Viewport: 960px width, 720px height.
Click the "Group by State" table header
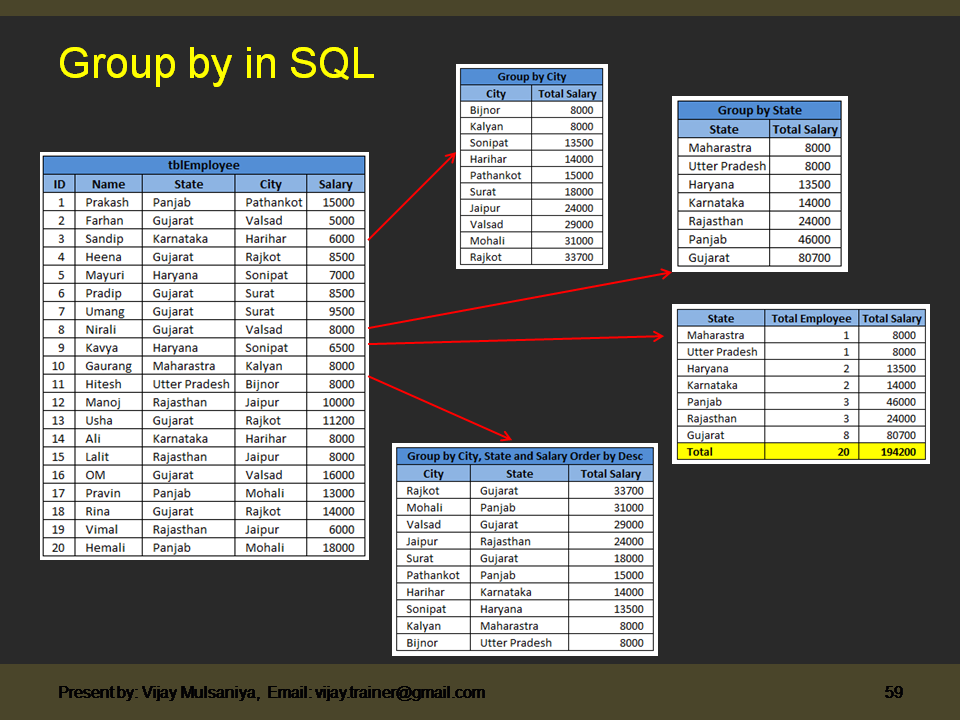coord(762,110)
